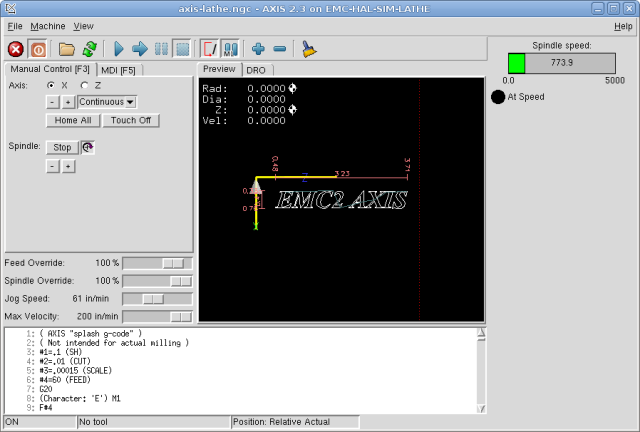Switch to the MDI [F5] tab
The width and height of the screenshot is (640, 432).
(x=119, y=70)
